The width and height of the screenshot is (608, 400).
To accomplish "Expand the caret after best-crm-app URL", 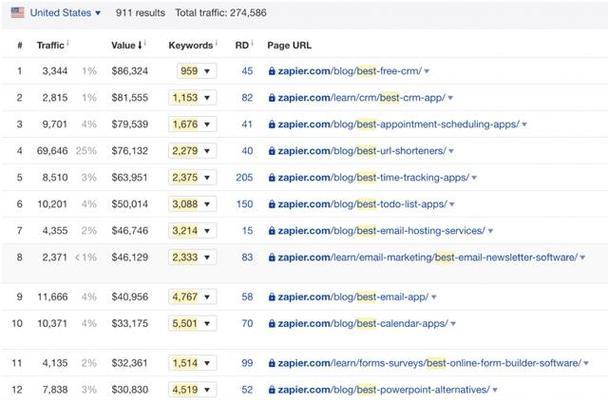I will pyautogui.click(x=451, y=98).
